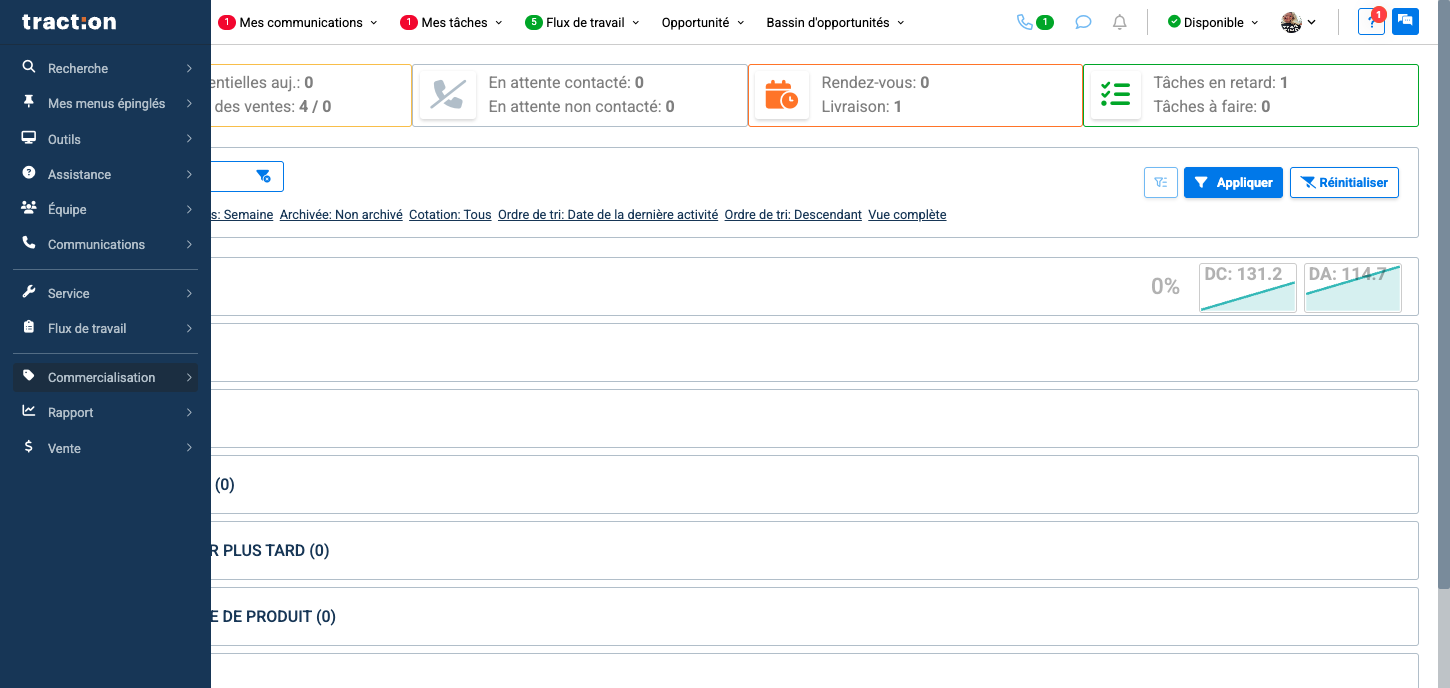Open the filter list options icon button
The height and width of the screenshot is (688, 1450).
coord(1160,182)
